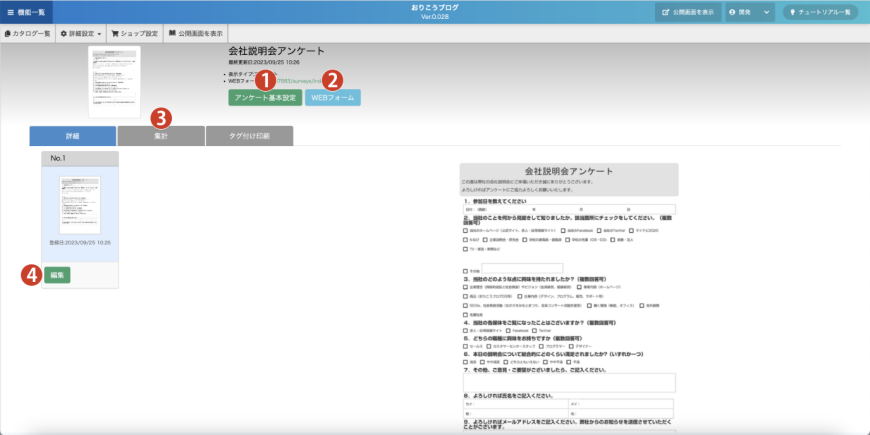Select the 詳細 tab
870x435 pixels.
click(72, 137)
